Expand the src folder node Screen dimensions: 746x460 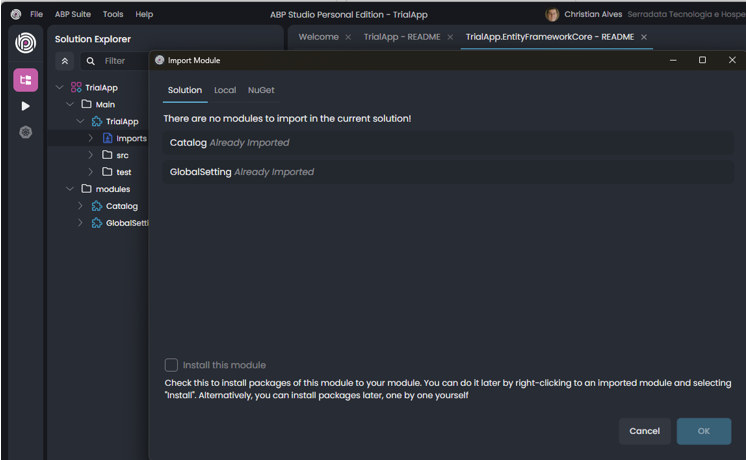pyautogui.click(x=91, y=155)
